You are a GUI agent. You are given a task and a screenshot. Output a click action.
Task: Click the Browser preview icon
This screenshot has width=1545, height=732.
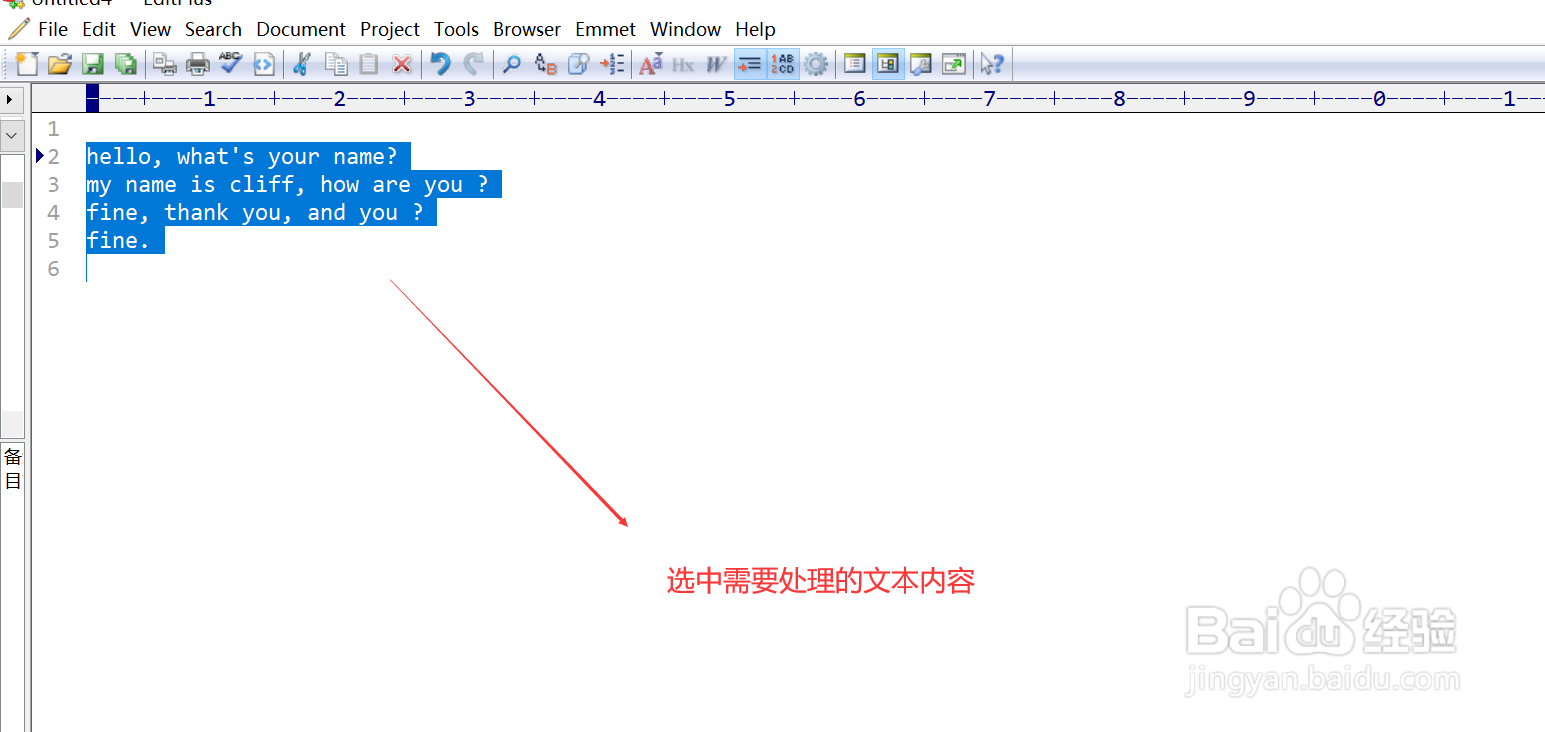tap(920, 63)
